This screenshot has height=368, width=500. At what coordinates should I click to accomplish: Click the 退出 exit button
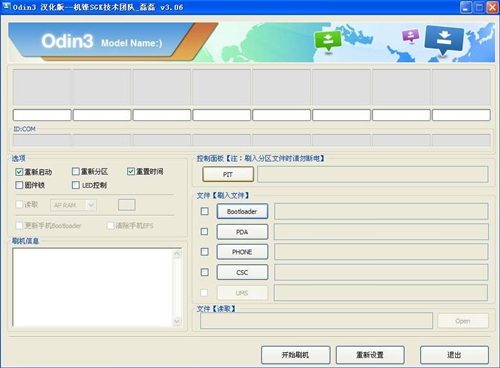click(454, 355)
